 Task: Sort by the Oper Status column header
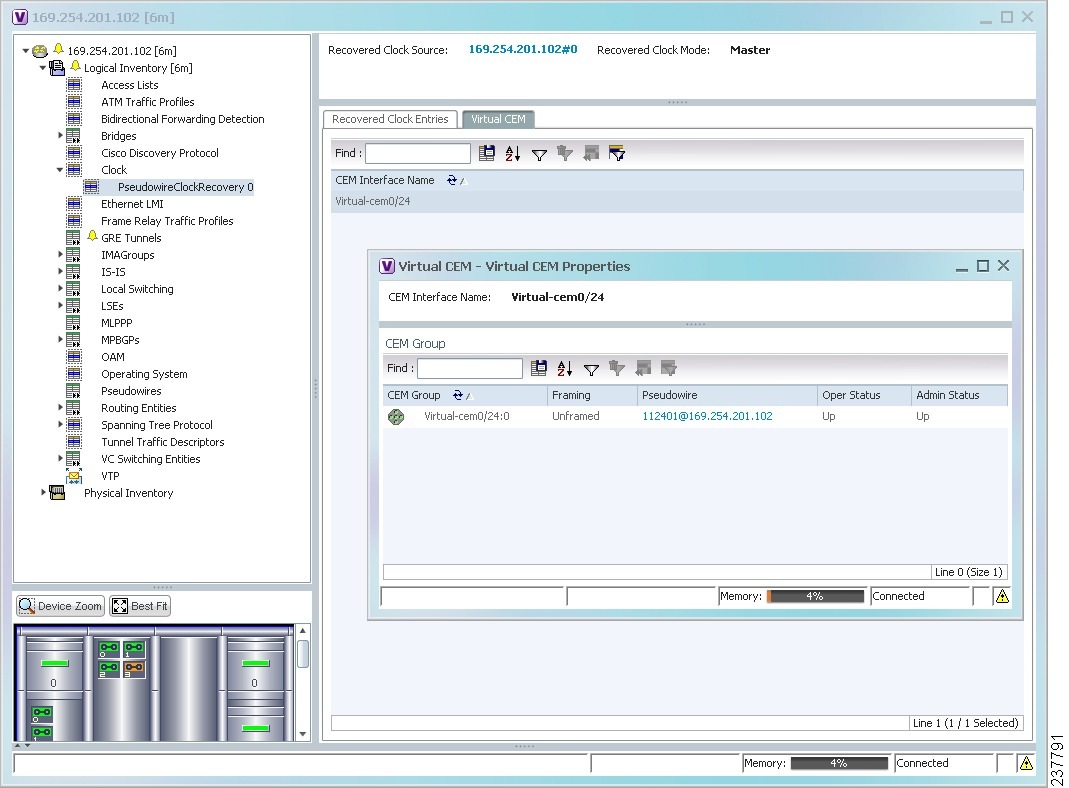coord(864,395)
